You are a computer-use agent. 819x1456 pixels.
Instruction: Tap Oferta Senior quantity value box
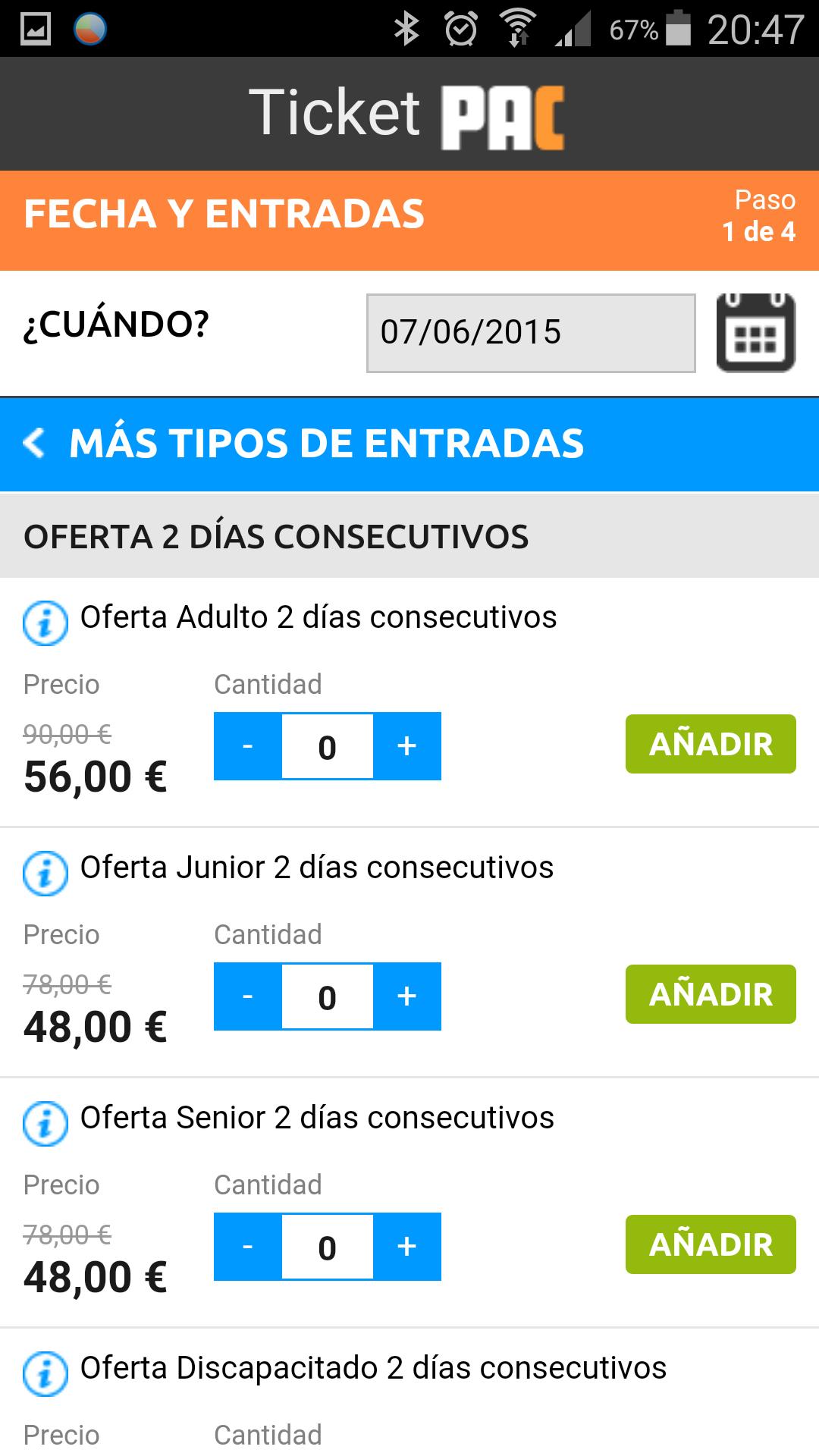(327, 1247)
